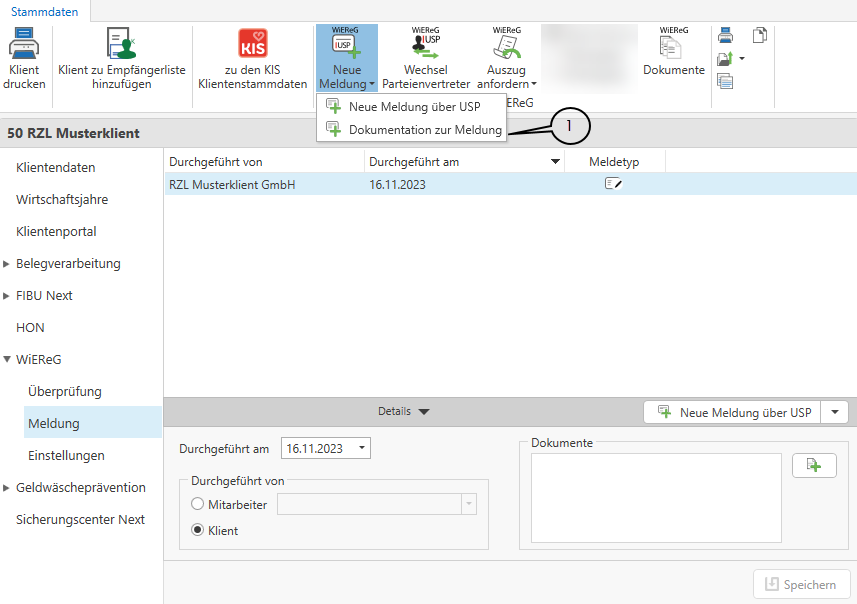
Task: Open WiEReG Dokumente
Action: click(673, 45)
